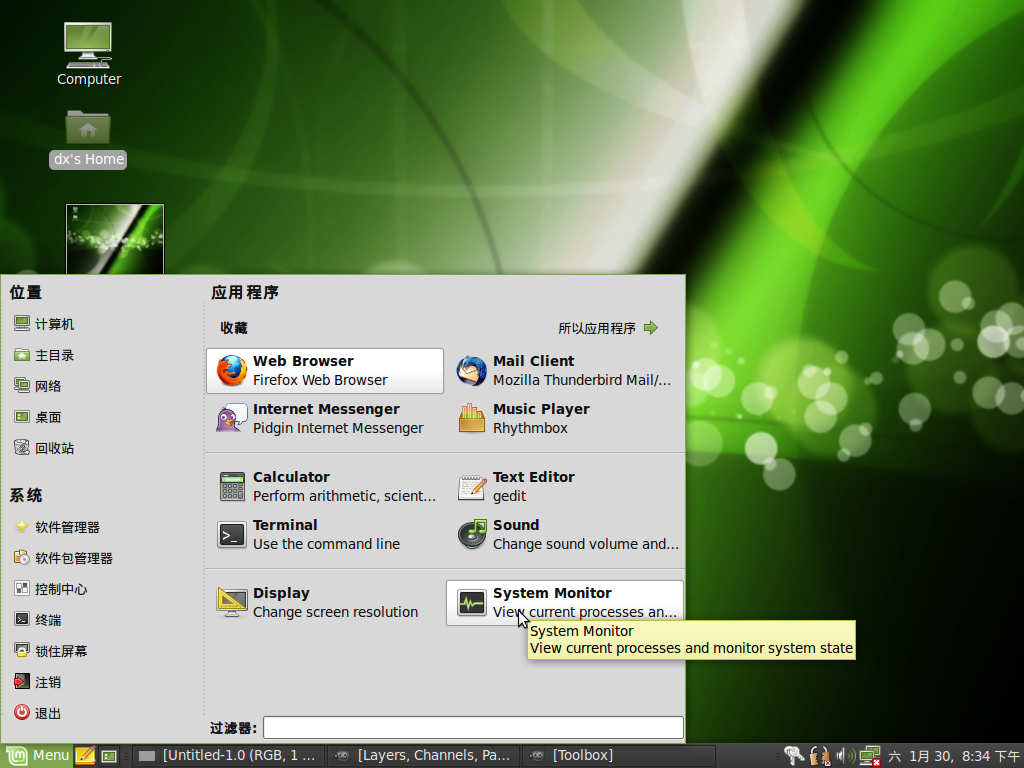Viewport: 1024px width, 768px height.
Task: Open Mozilla Thunderbird Mail Client
Action: point(564,370)
